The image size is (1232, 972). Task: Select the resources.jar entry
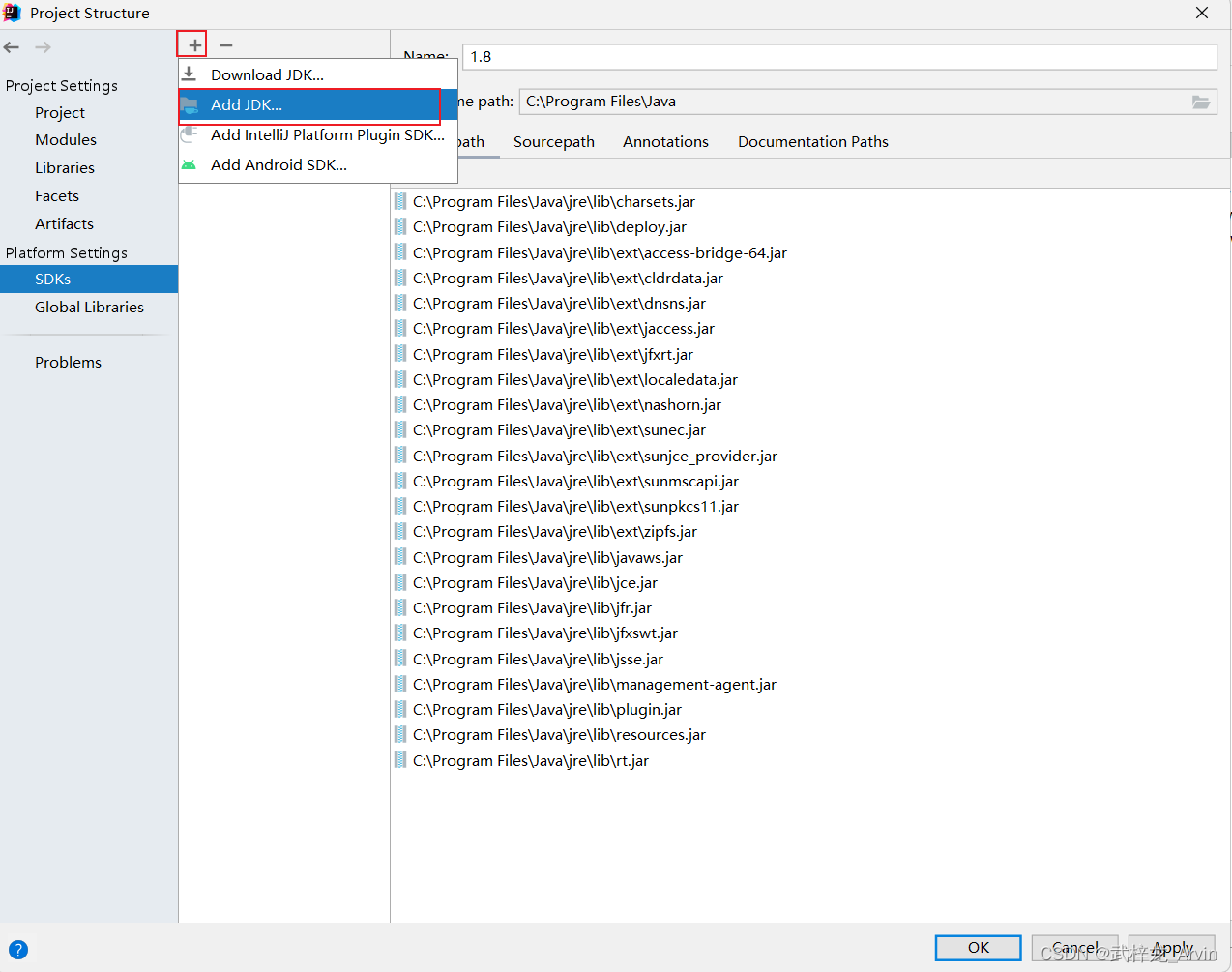pyautogui.click(x=559, y=734)
